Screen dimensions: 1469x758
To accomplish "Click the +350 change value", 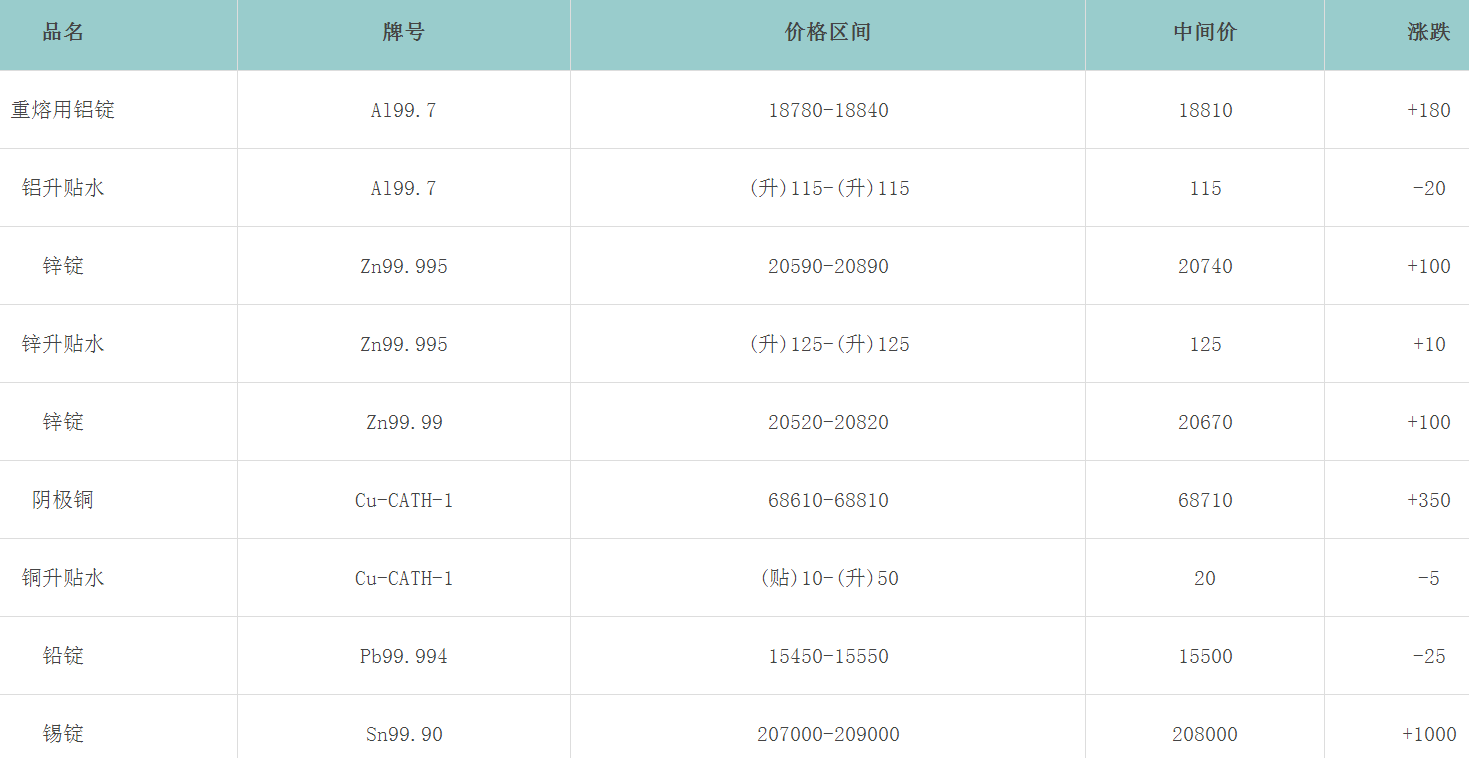I will [x=1428, y=500].
